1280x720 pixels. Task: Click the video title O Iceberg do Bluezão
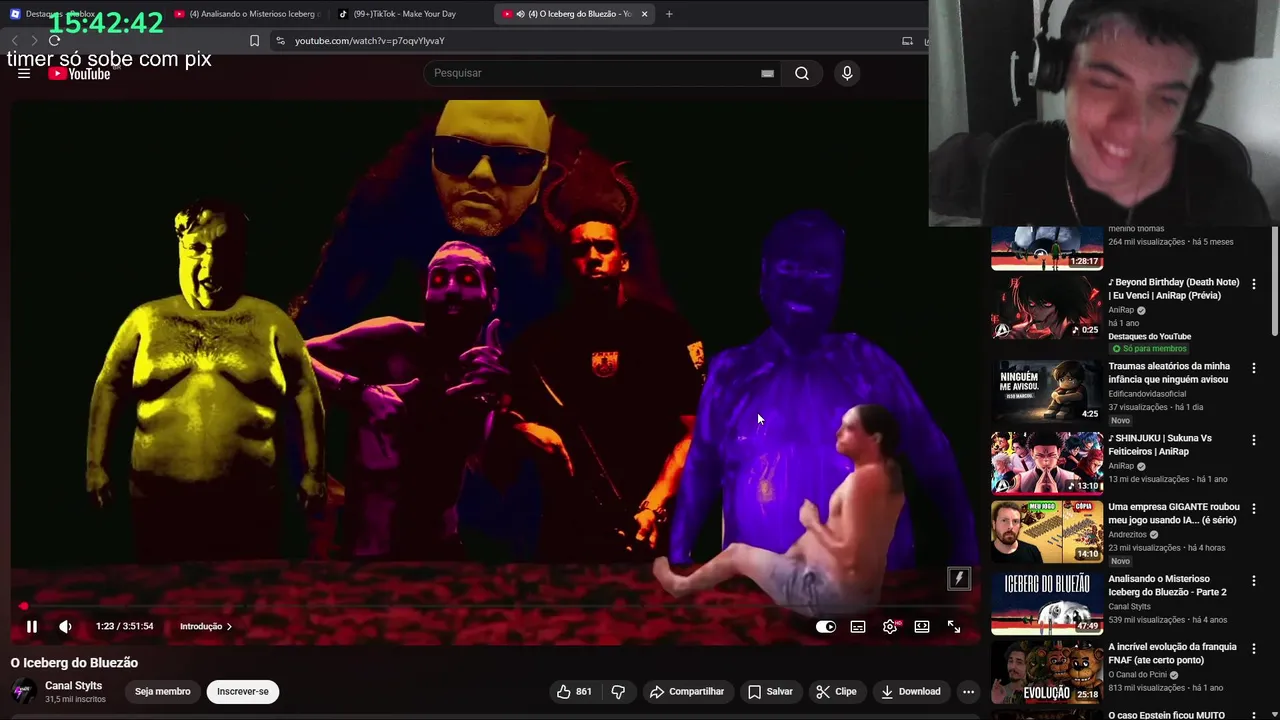point(74,663)
